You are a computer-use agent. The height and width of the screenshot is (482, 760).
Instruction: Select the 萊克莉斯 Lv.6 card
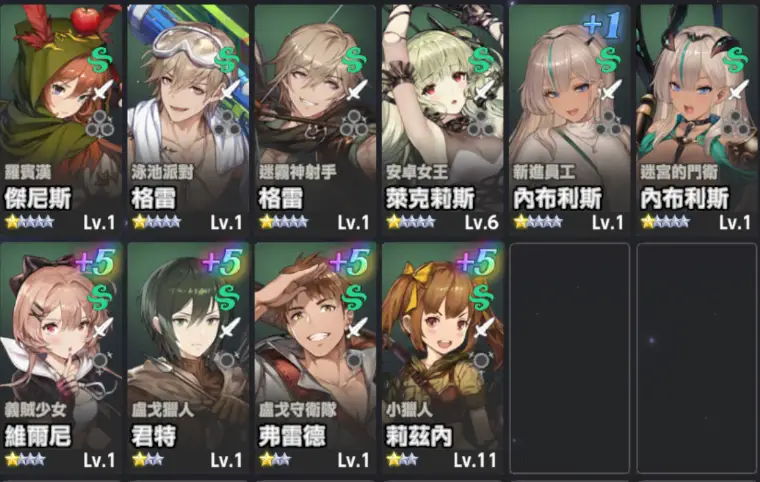tap(442, 119)
